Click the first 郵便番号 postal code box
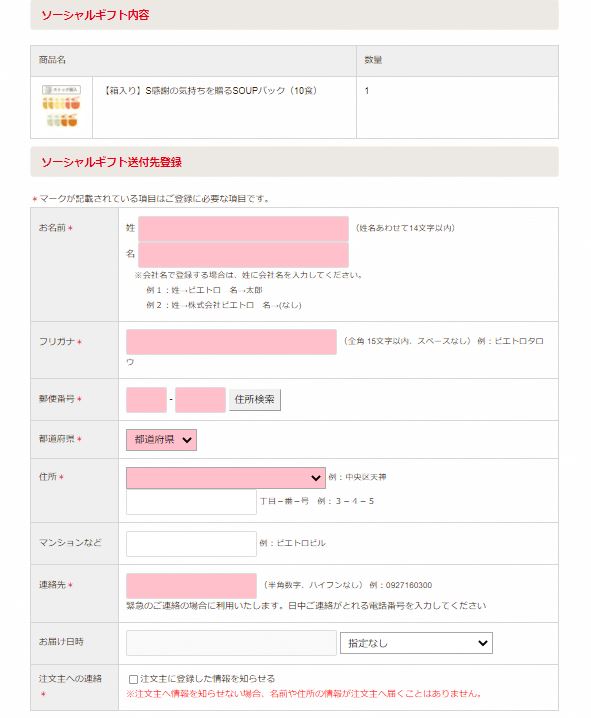 146,400
